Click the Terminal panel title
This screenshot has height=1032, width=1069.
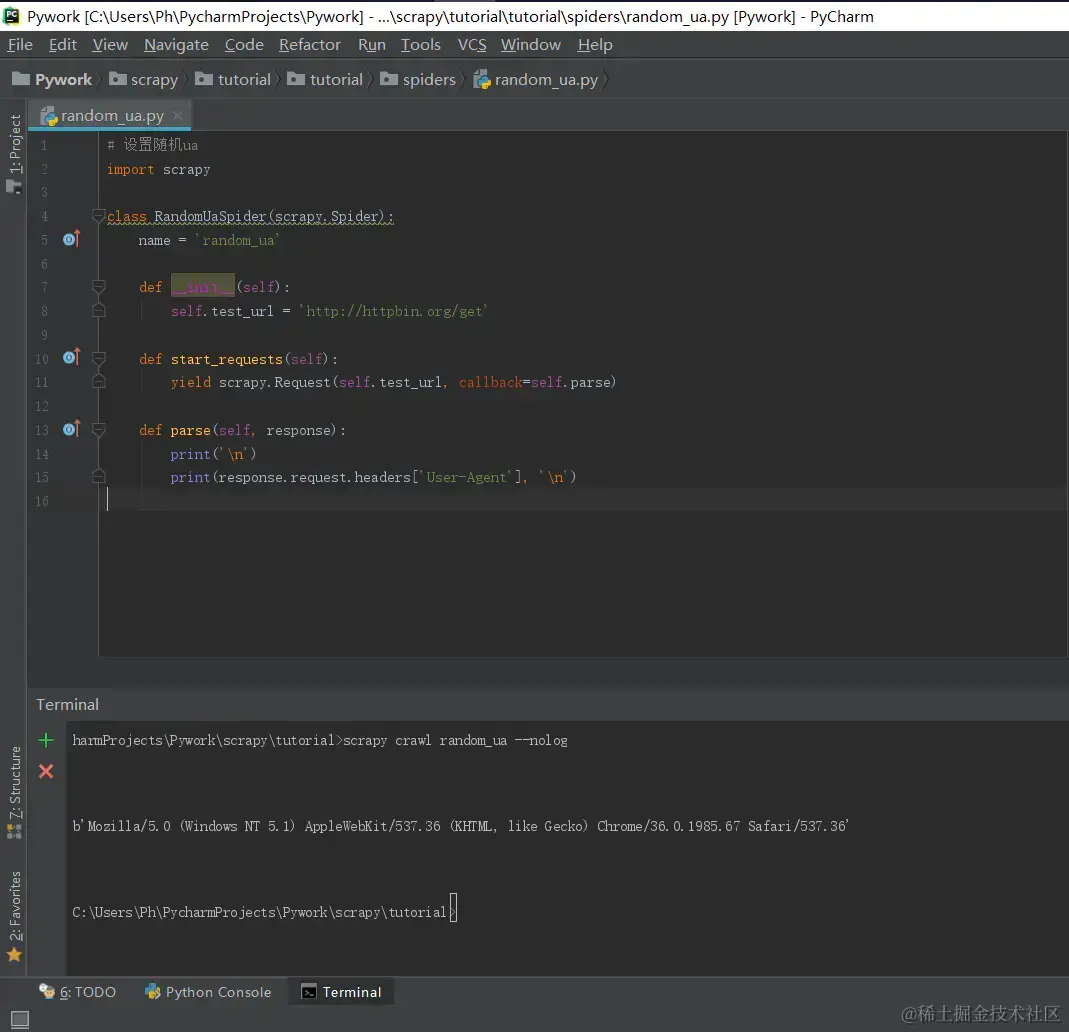click(x=67, y=704)
